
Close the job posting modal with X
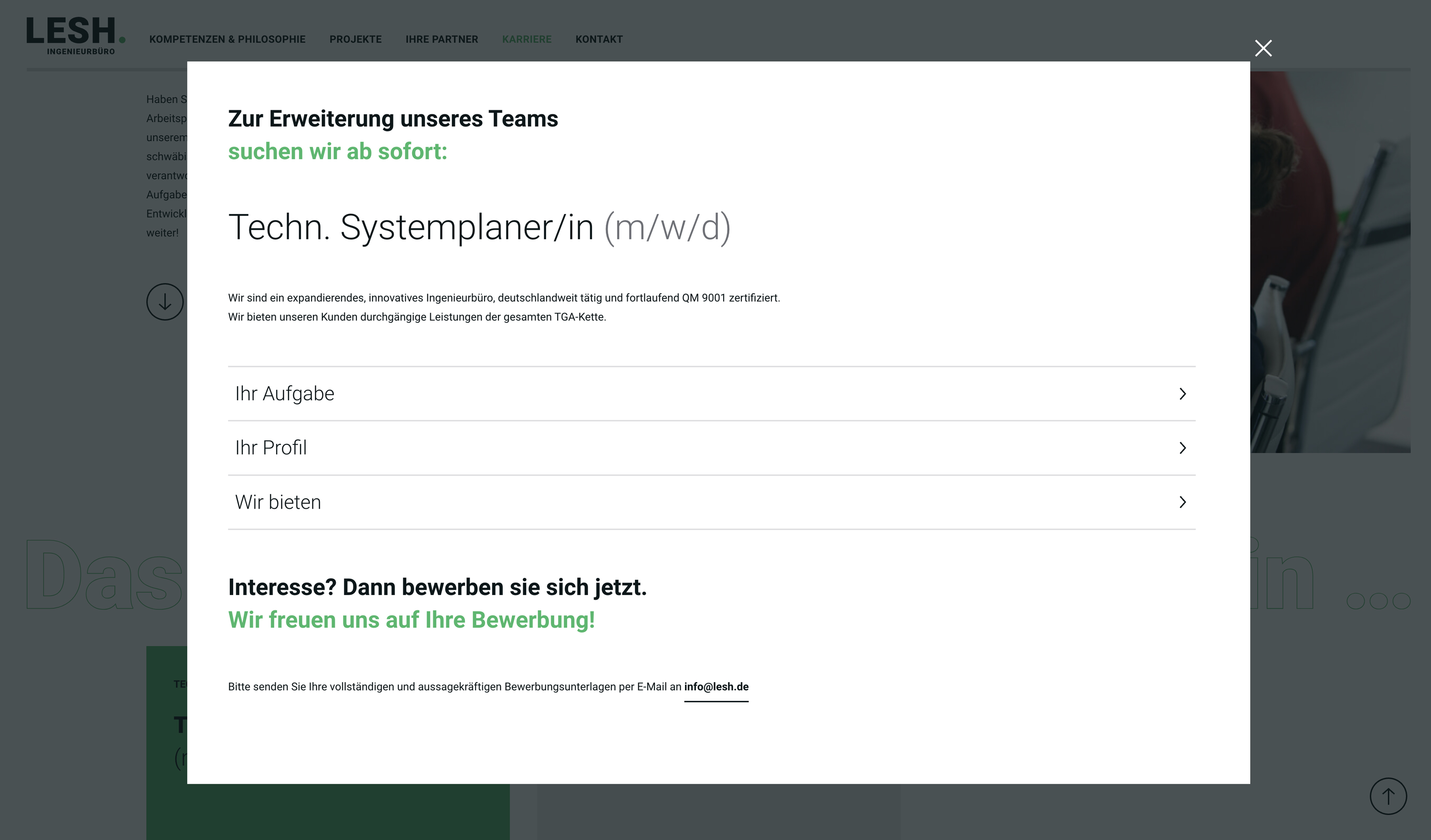pos(1263,48)
